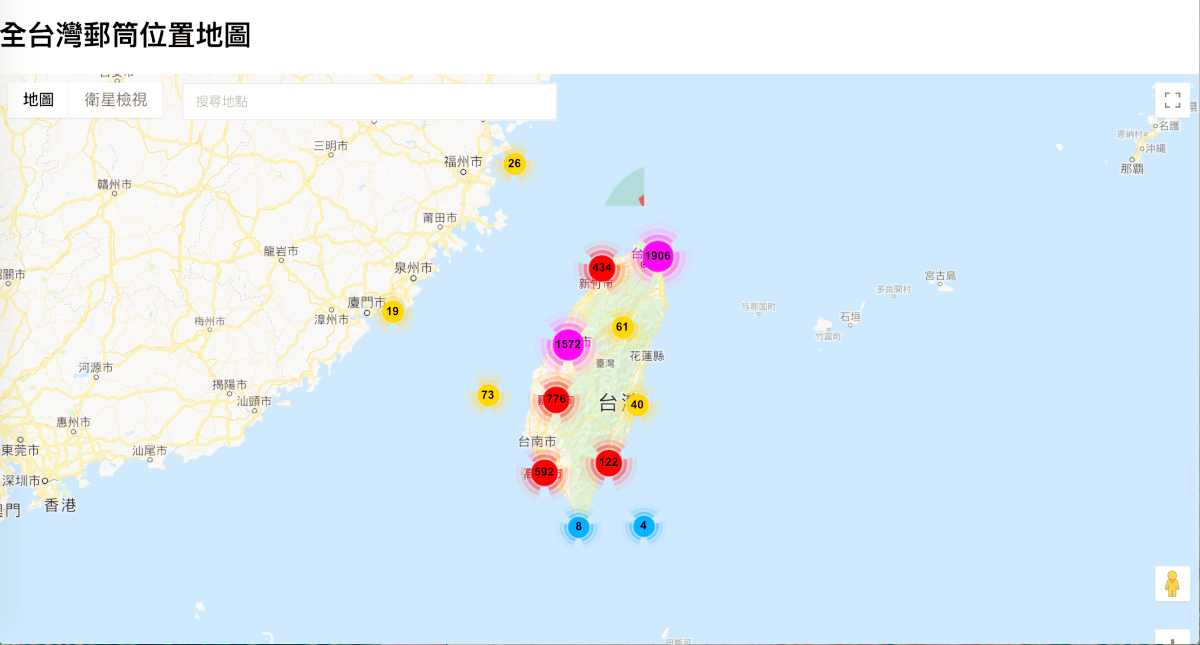Click the 石垣 island label
This screenshot has width=1200, height=645.
pyautogui.click(x=850, y=318)
